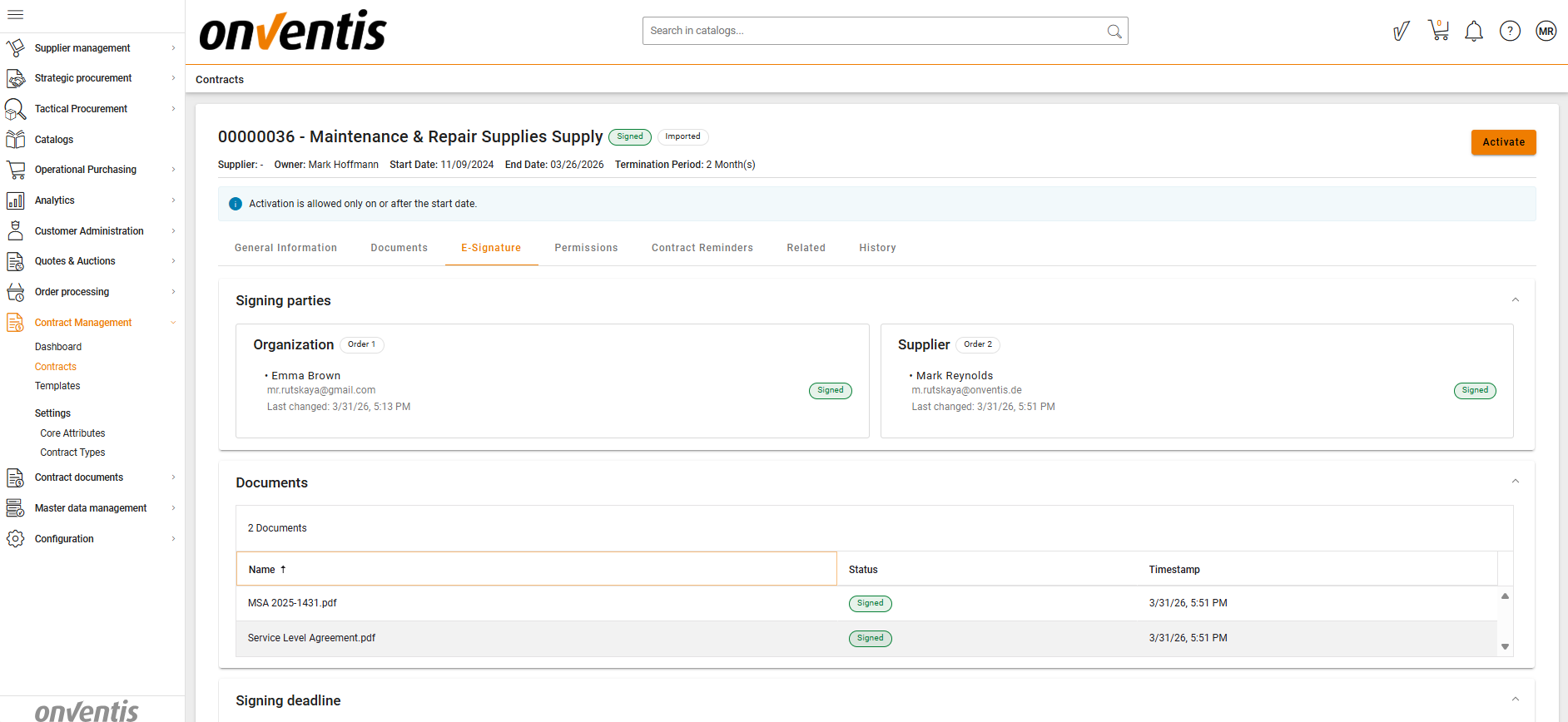This screenshot has width=1568, height=722.
Task: Click the Analytics chart icon in sidebar
Action: (x=15, y=200)
